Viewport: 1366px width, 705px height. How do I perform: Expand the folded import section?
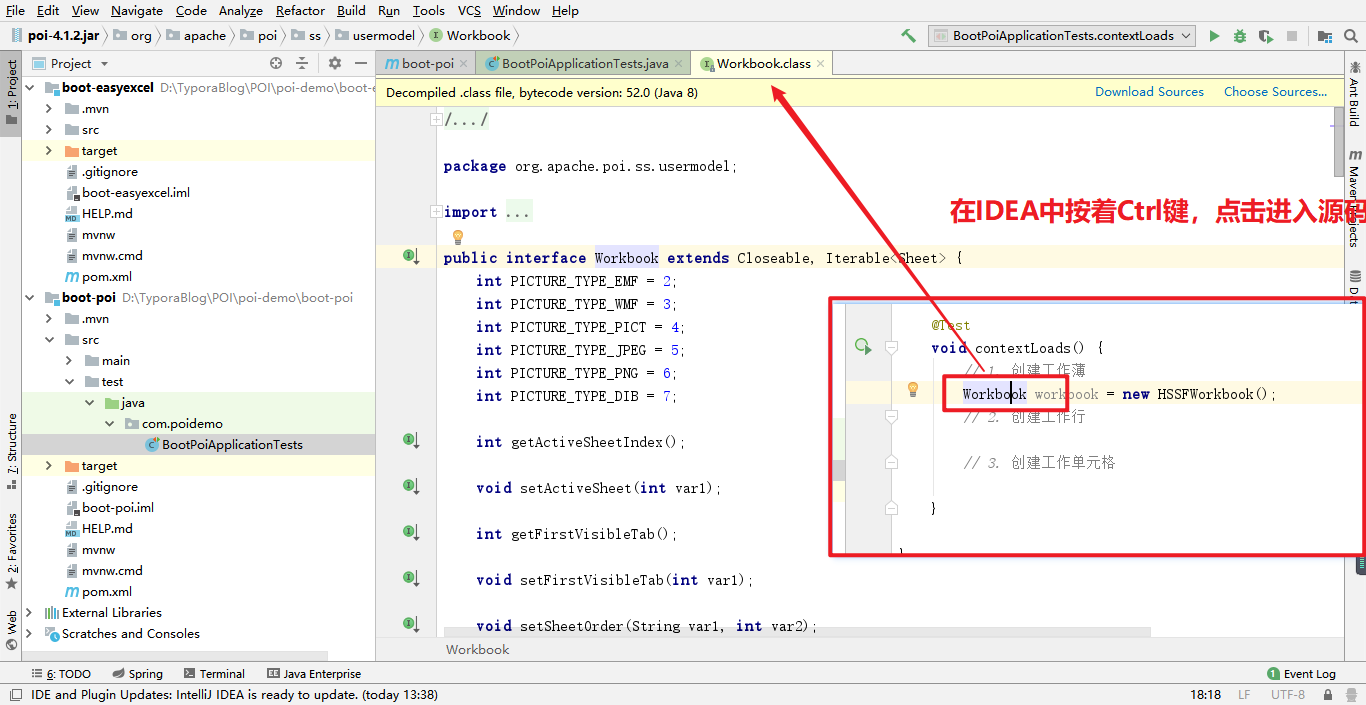coord(436,212)
